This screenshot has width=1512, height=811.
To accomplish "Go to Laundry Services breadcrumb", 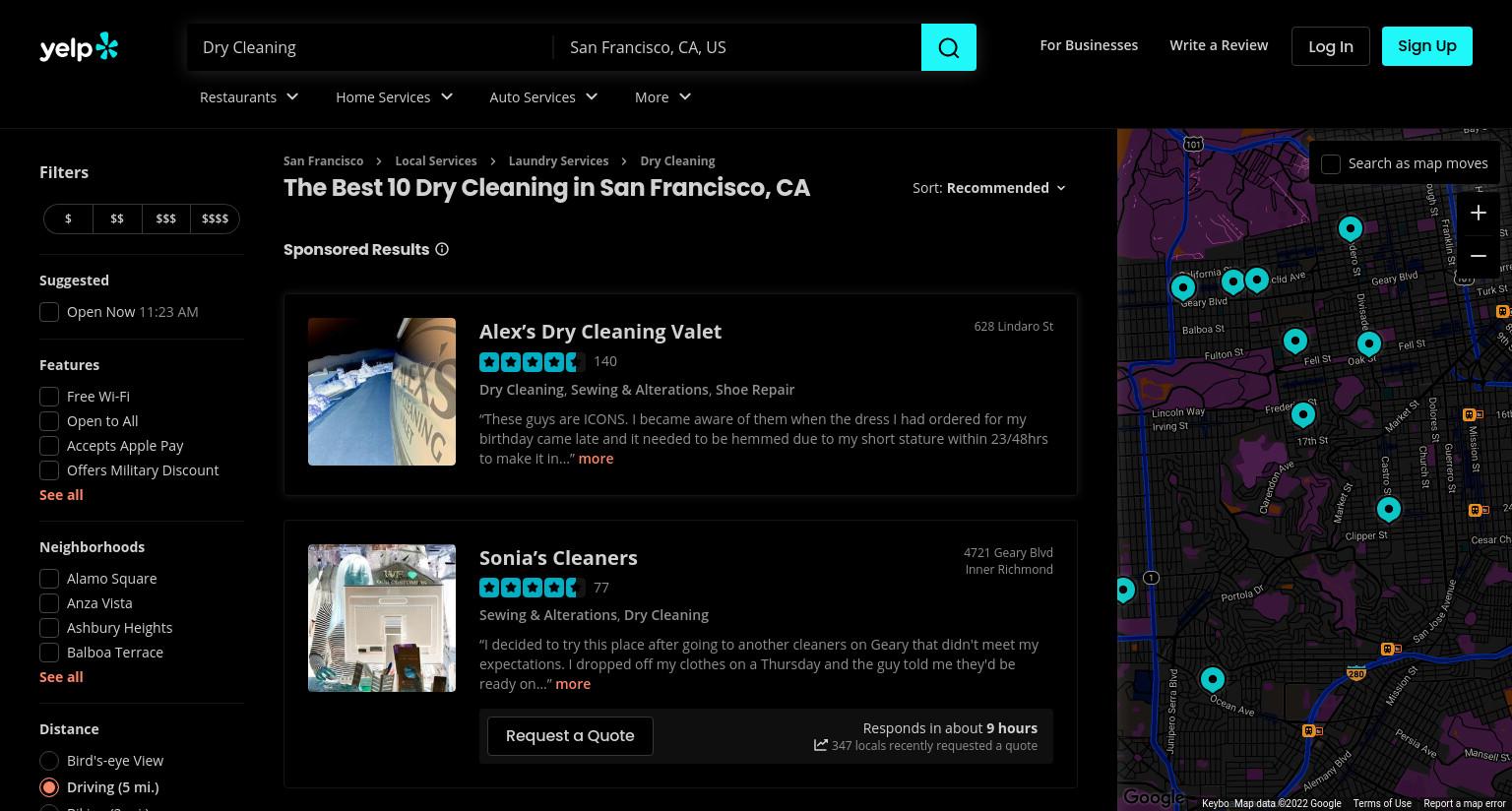I will click(x=558, y=161).
